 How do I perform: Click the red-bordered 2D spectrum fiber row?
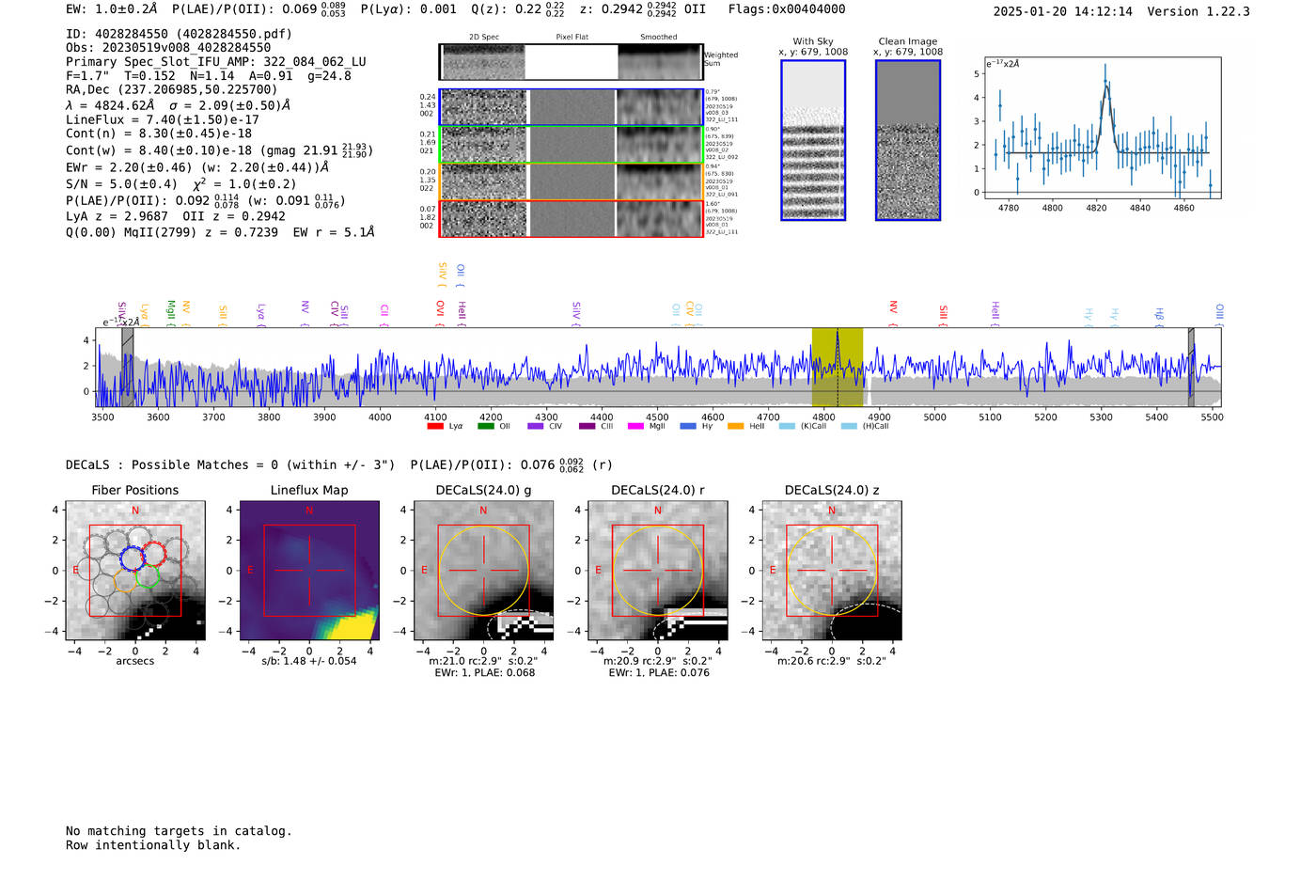tap(572, 219)
